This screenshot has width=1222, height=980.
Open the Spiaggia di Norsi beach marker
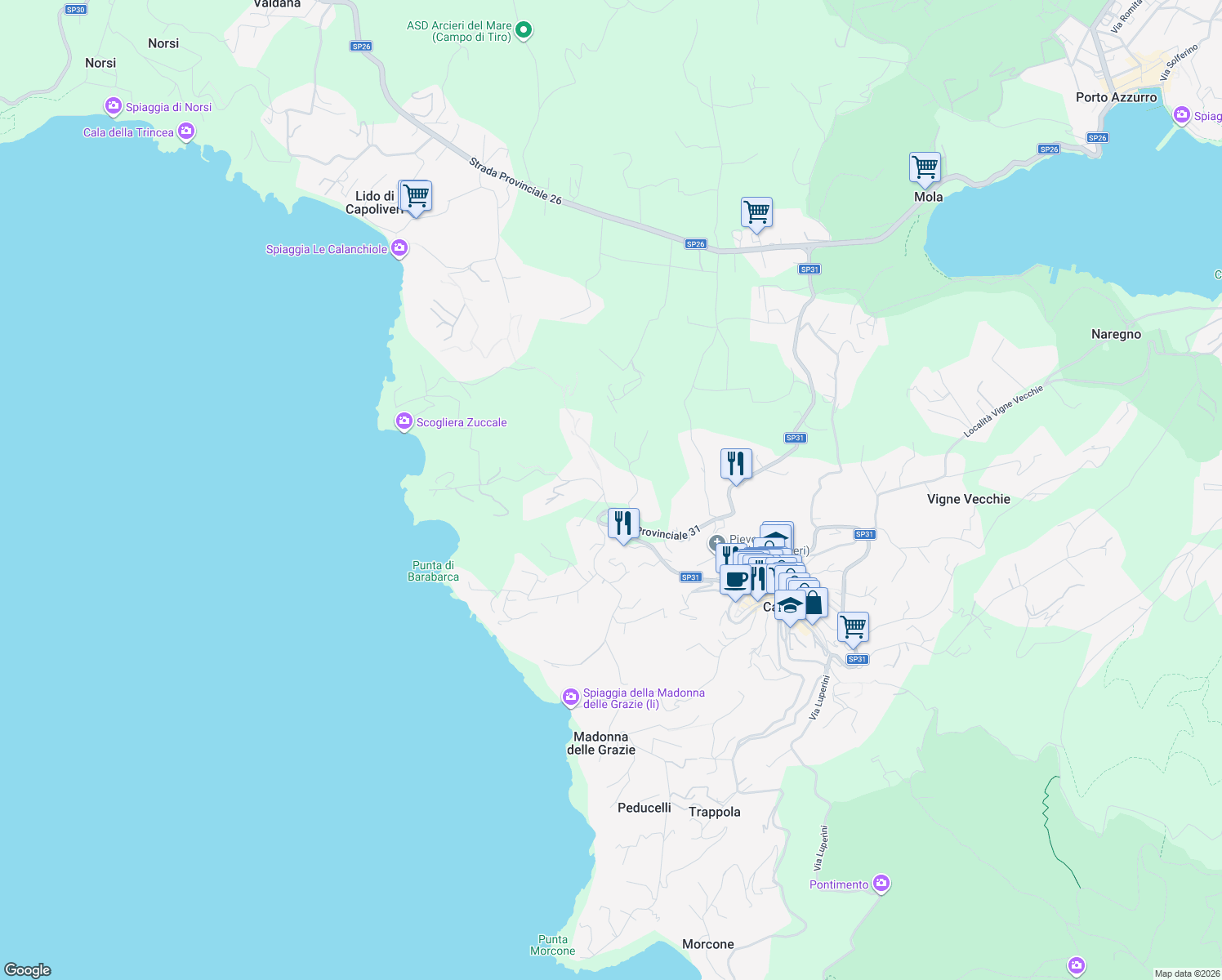click(x=113, y=105)
